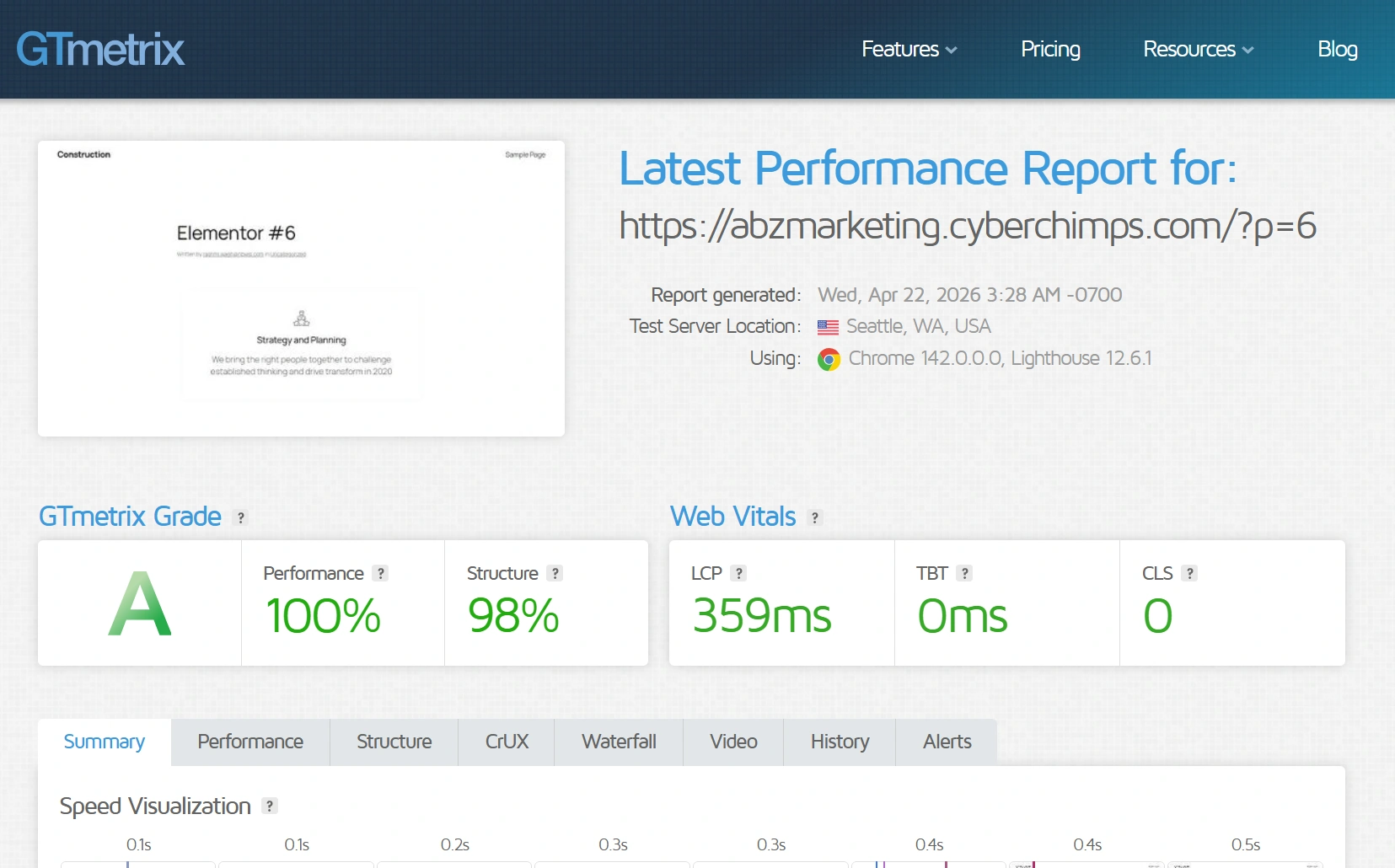The width and height of the screenshot is (1395, 868).
Task: Switch to the Structure tab
Action: coord(394,742)
